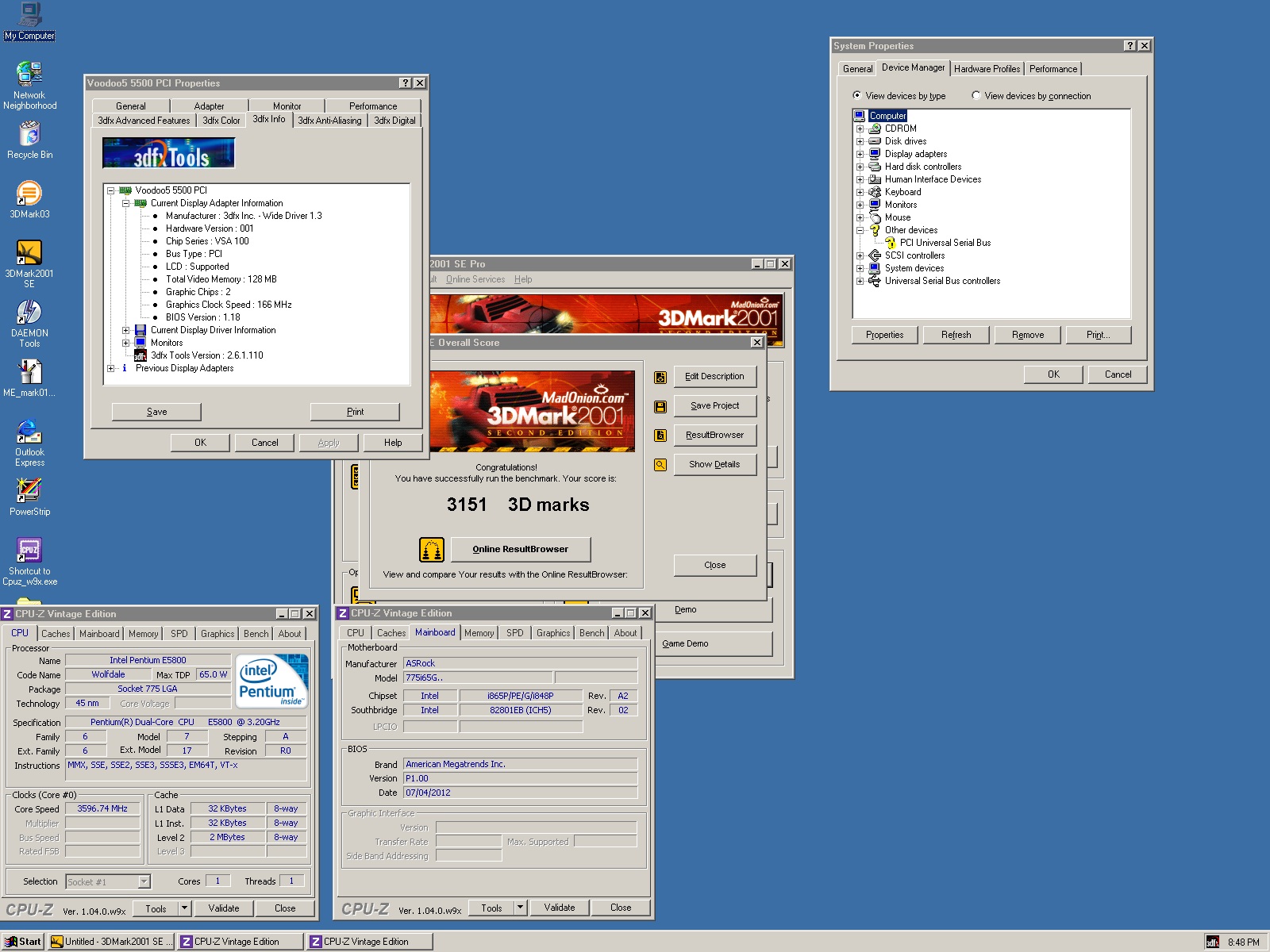Click Remove in Device Manager
The width and height of the screenshot is (1270, 952).
click(x=1028, y=335)
